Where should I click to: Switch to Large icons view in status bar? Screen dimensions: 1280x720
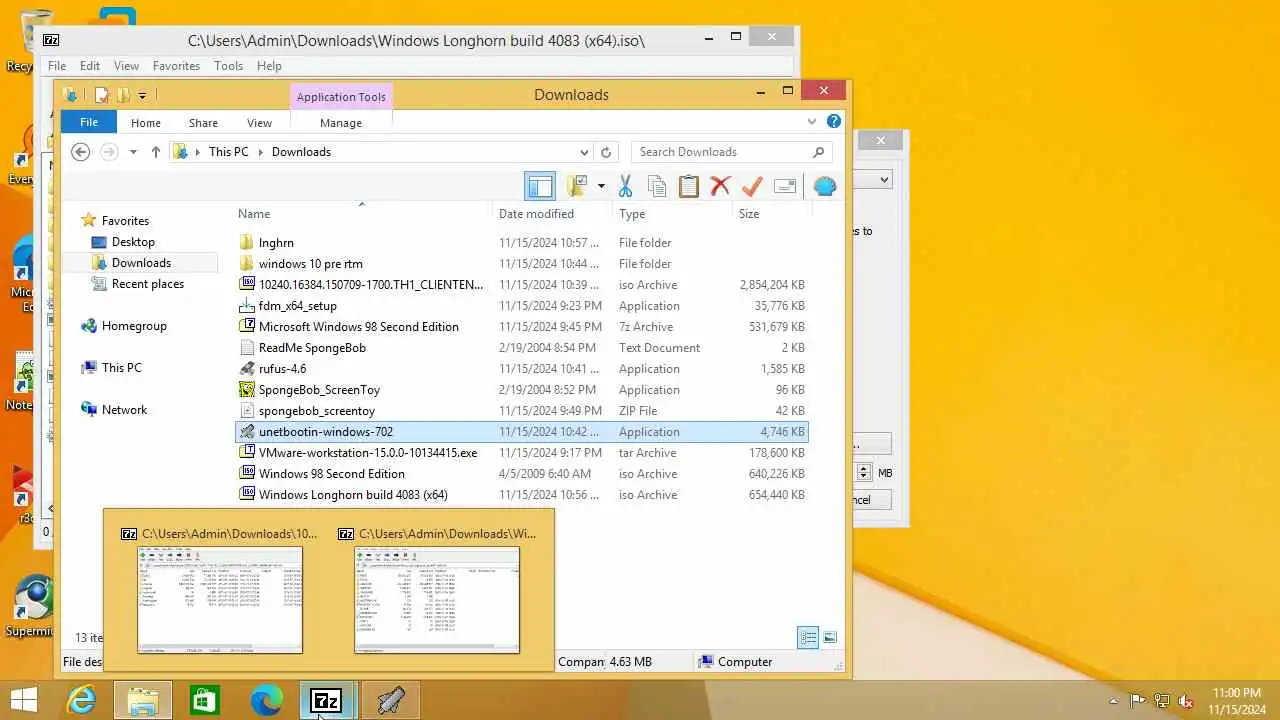point(830,637)
